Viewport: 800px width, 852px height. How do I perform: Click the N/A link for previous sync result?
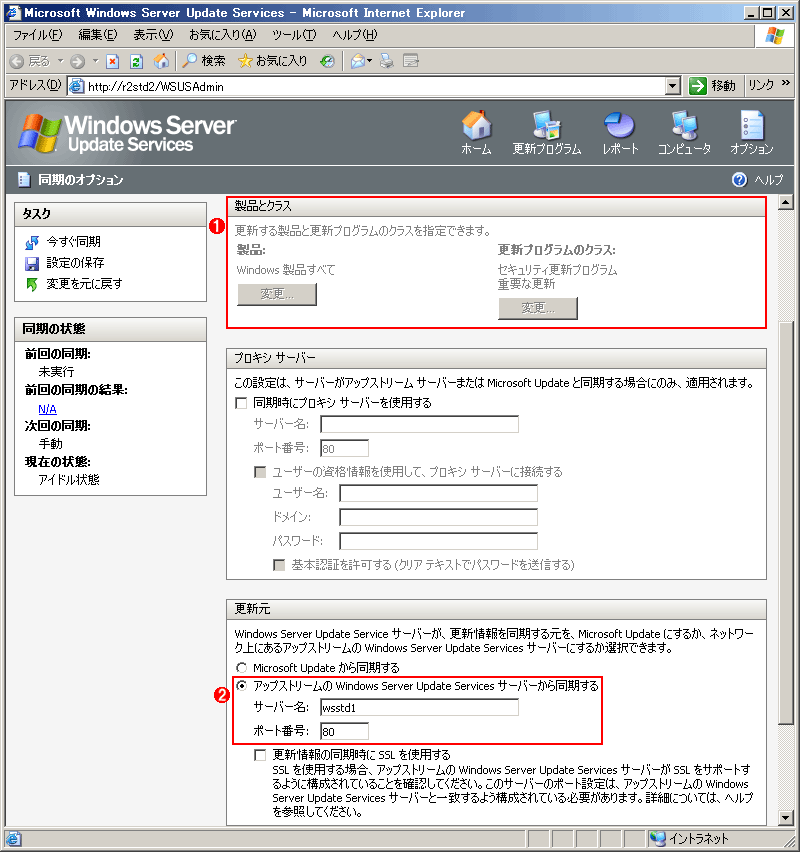(x=47, y=410)
